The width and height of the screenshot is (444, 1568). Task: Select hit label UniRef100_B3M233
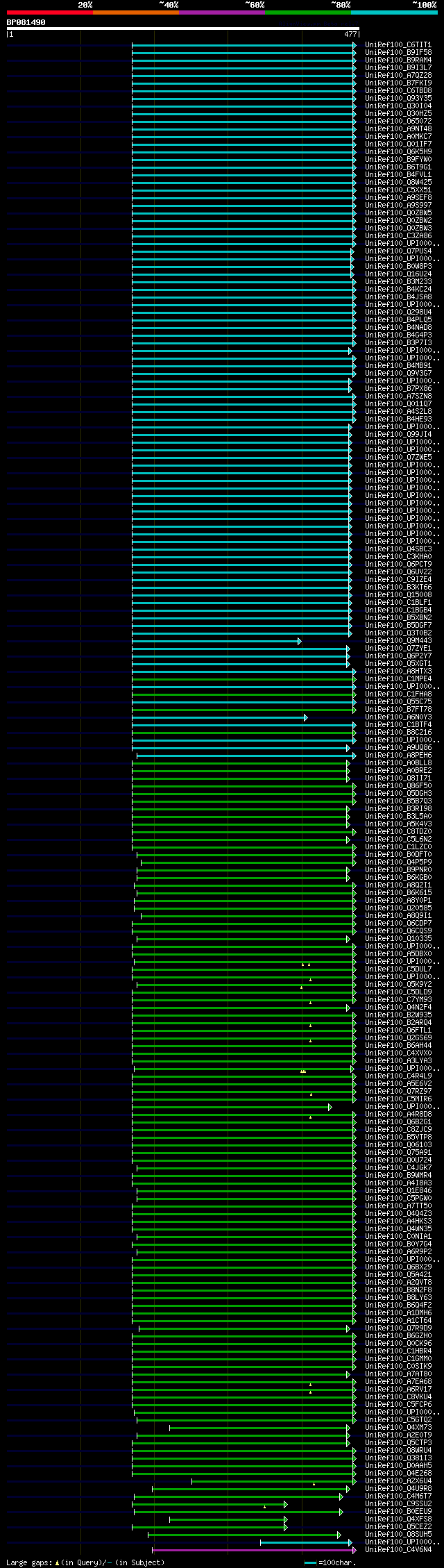pyautogui.click(x=398, y=281)
